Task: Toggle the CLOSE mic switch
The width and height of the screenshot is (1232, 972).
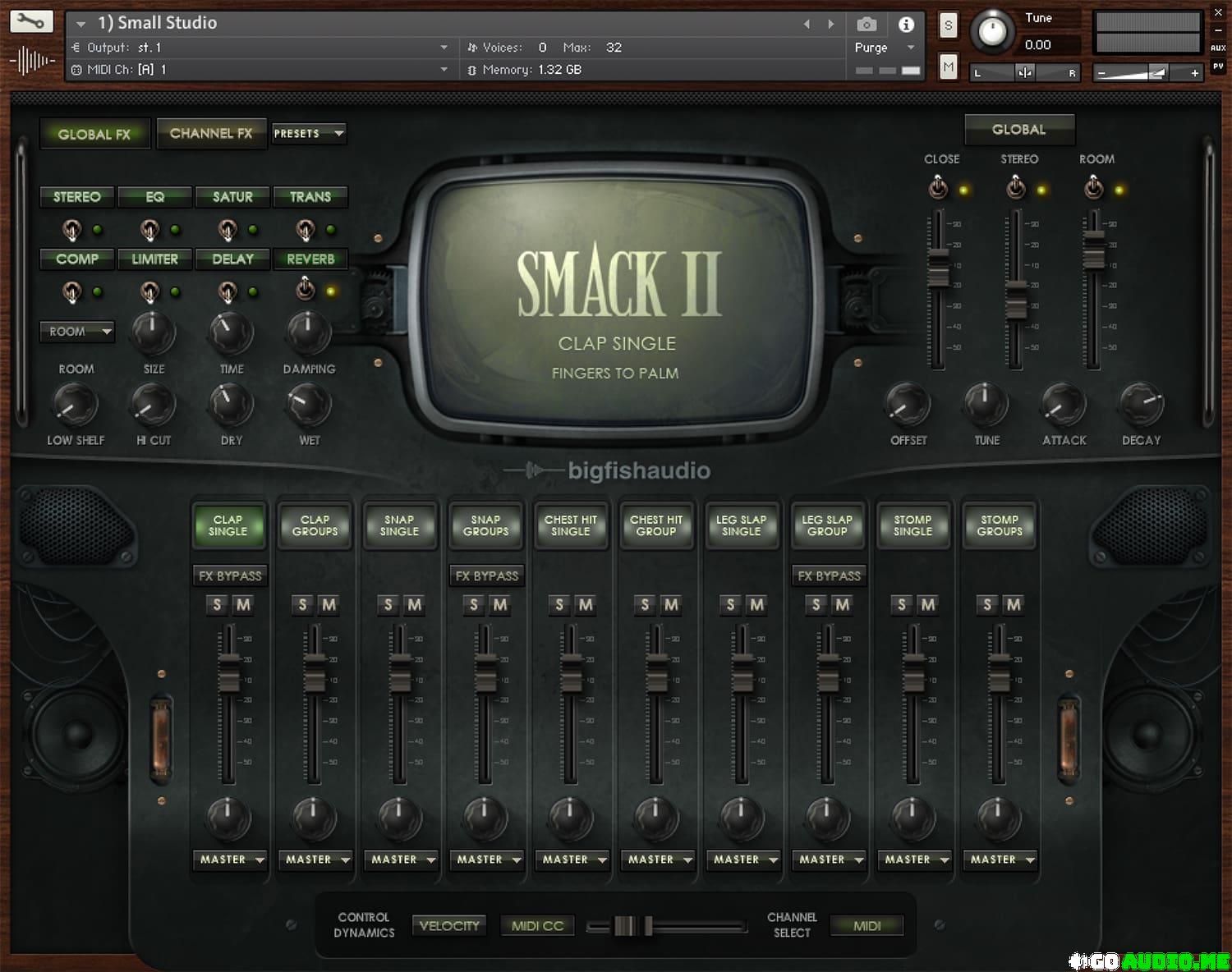Action: click(x=938, y=189)
